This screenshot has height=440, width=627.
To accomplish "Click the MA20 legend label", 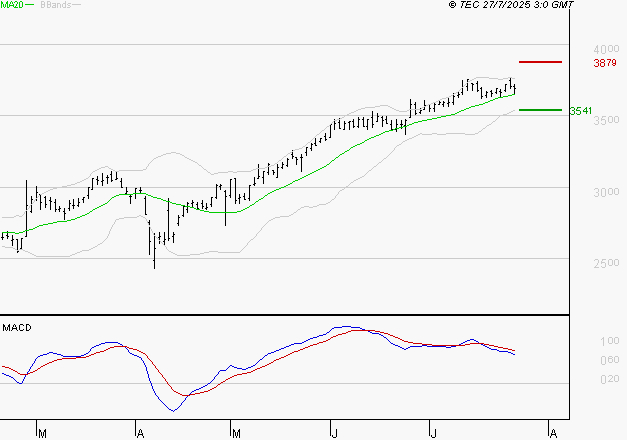I will coord(12,5).
